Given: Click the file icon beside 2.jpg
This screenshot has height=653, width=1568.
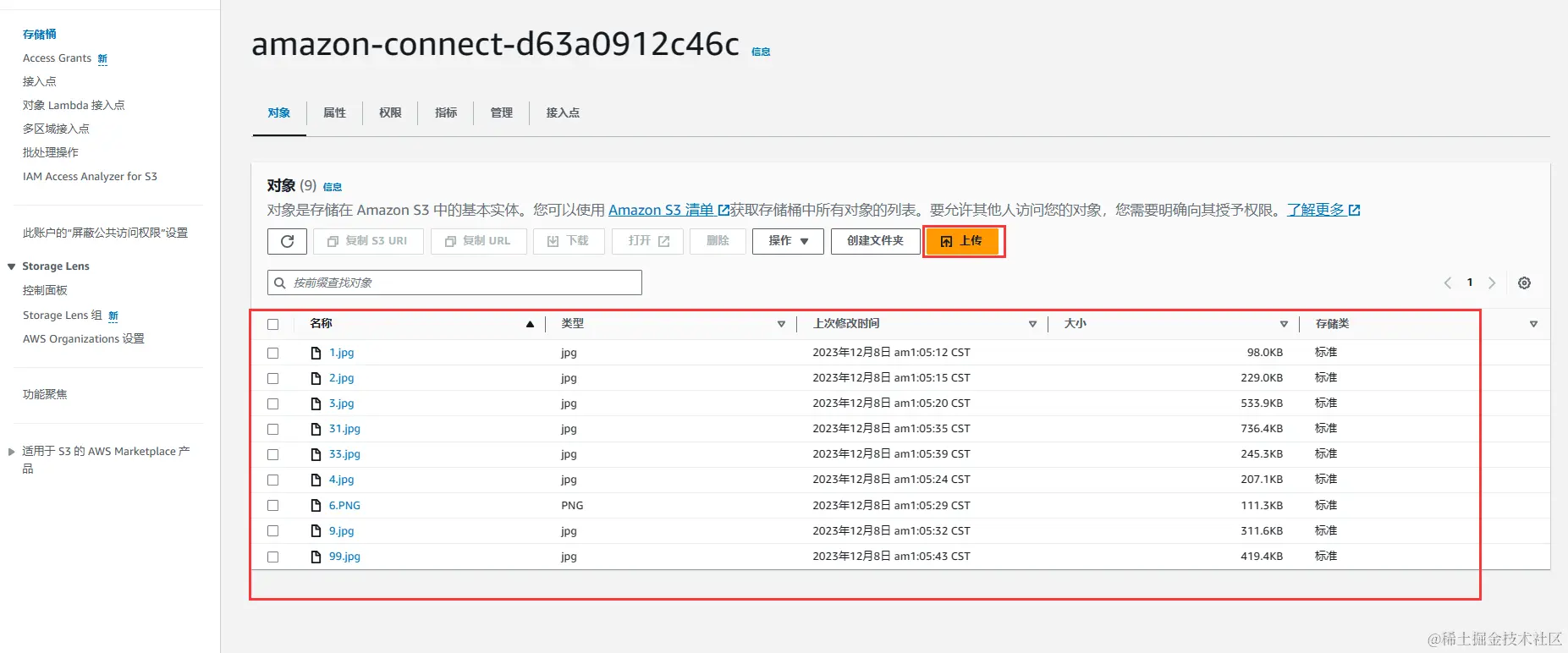Looking at the screenshot, I should tap(316, 378).
